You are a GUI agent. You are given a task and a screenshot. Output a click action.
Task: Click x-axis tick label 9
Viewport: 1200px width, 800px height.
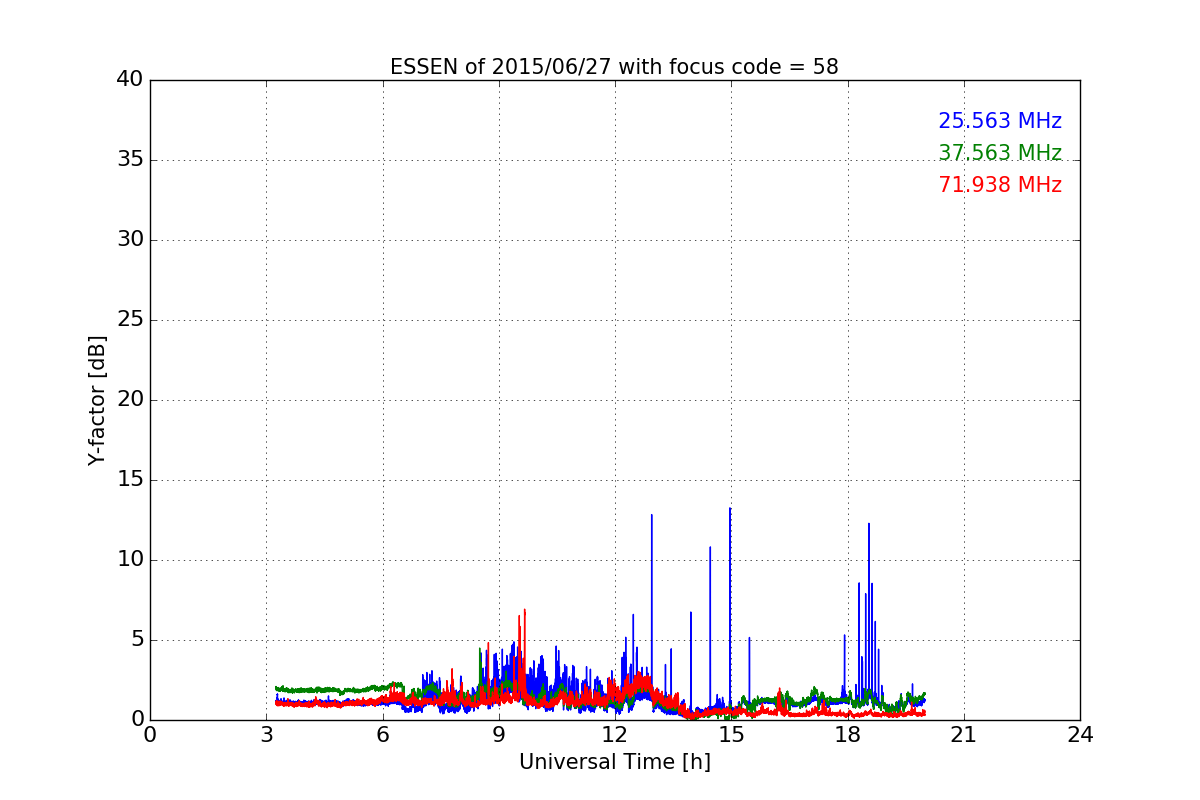pyautogui.click(x=499, y=735)
